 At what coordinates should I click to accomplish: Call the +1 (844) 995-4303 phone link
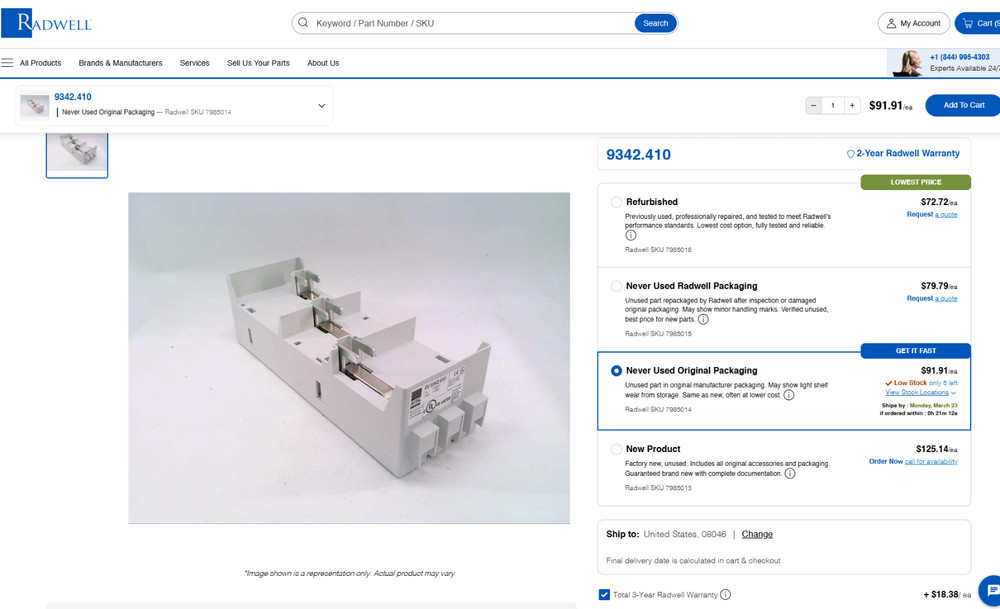point(959,57)
